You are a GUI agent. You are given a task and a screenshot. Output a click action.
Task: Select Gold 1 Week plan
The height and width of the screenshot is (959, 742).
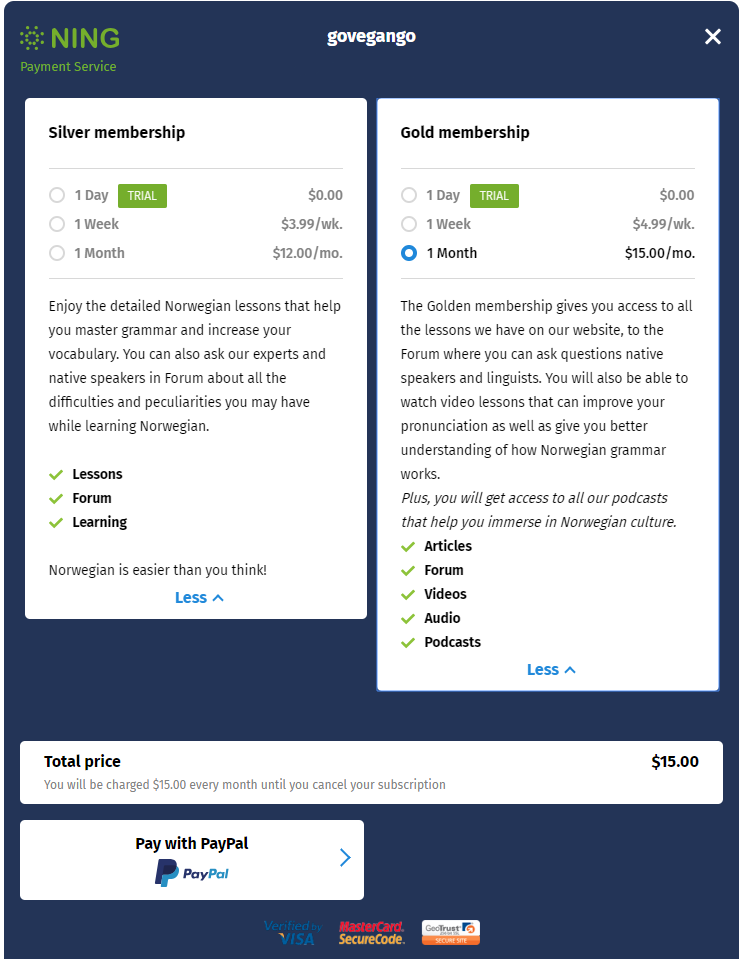click(x=409, y=224)
